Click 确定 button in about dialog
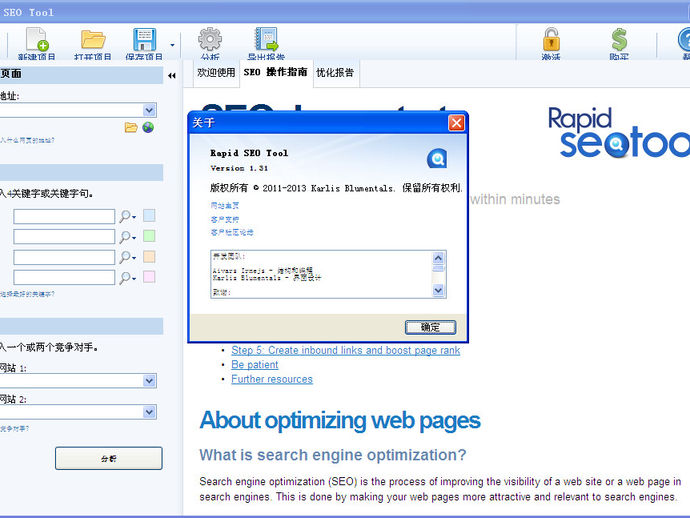The height and width of the screenshot is (518, 690). click(x=430, y=327)
